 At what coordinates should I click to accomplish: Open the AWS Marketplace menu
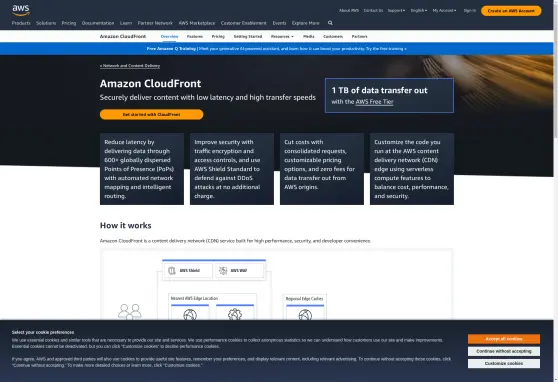pyautogui.click(x=197, y=23)
